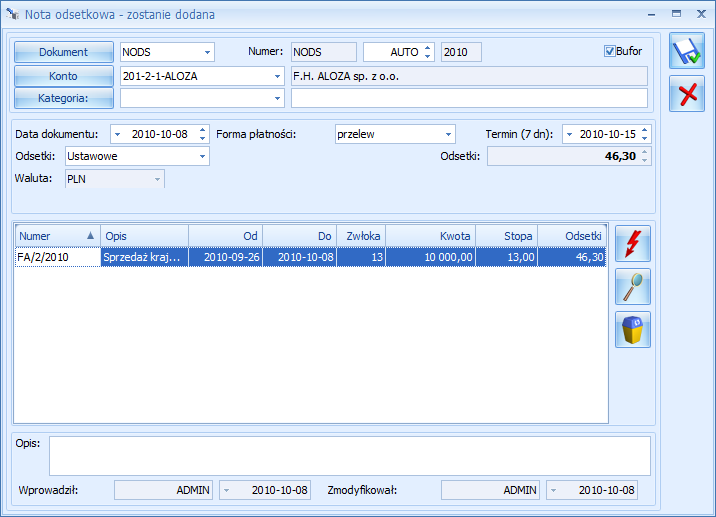Open the Kategoria dropdown list
716x517 pixels.
click(277, 98)
